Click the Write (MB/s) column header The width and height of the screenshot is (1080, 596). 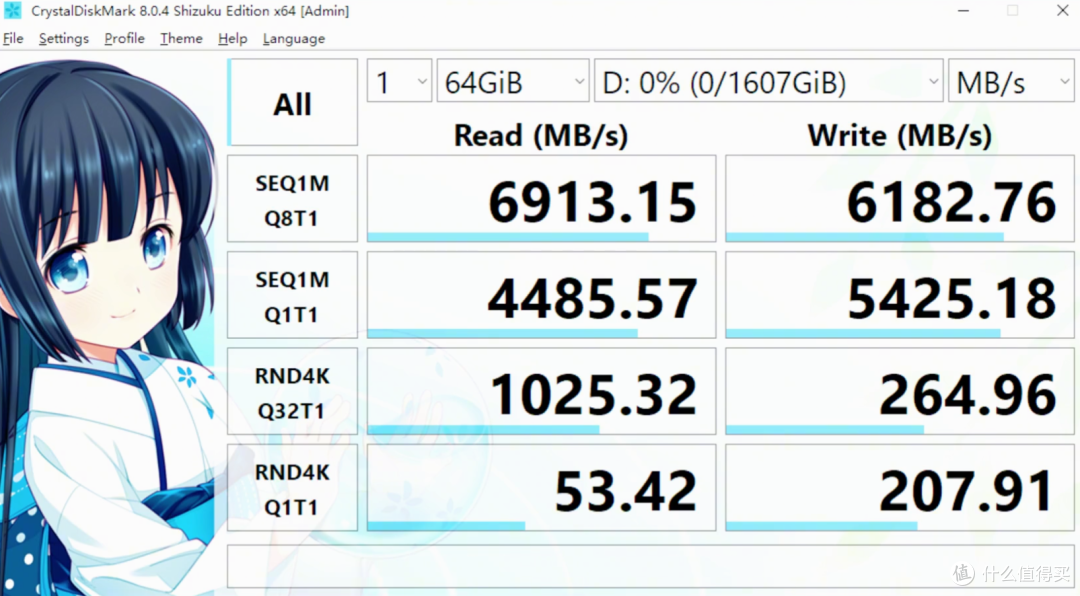(x=900, y=135)
